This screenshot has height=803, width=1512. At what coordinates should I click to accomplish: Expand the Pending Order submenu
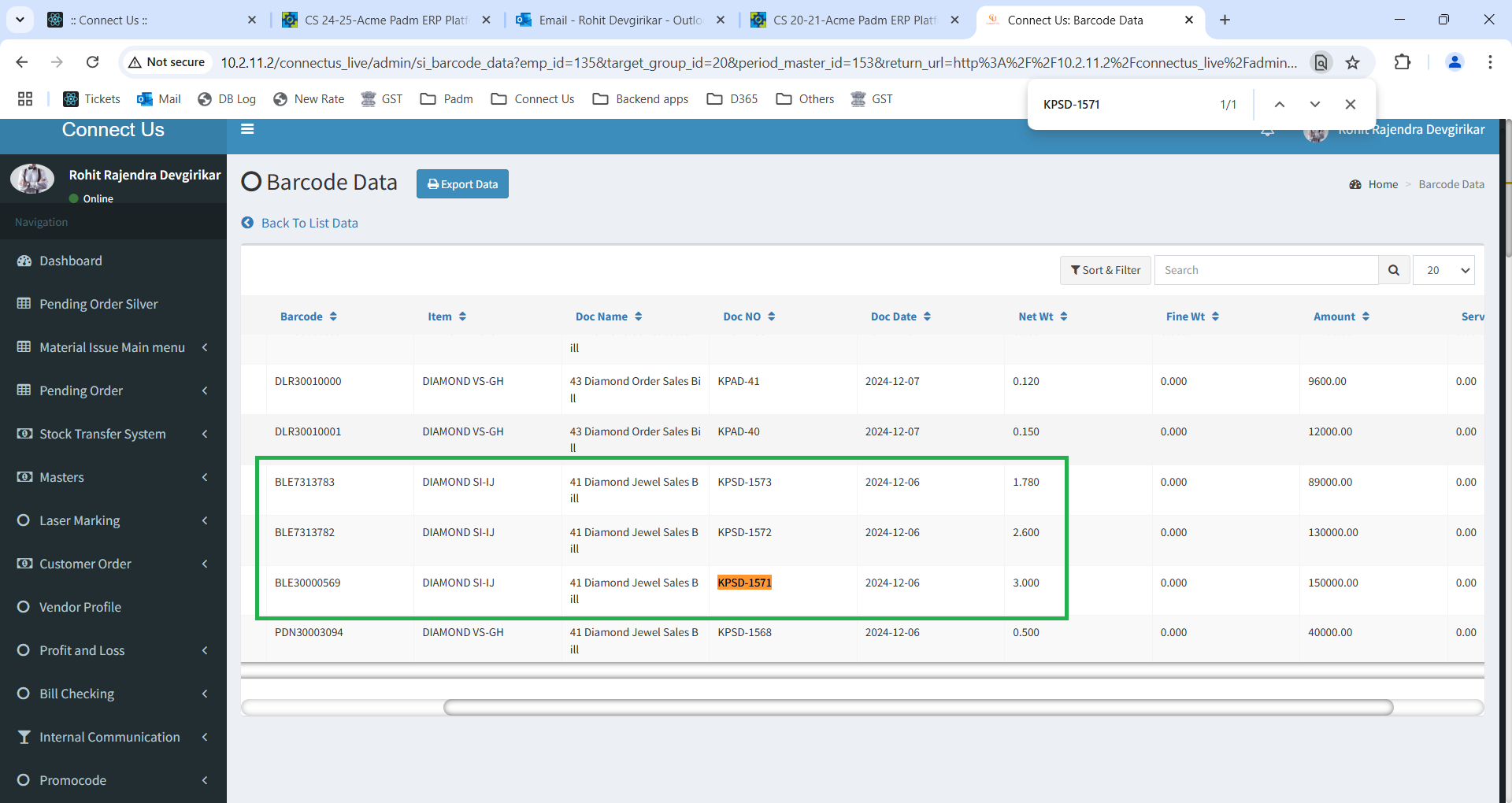click(113, 390)
